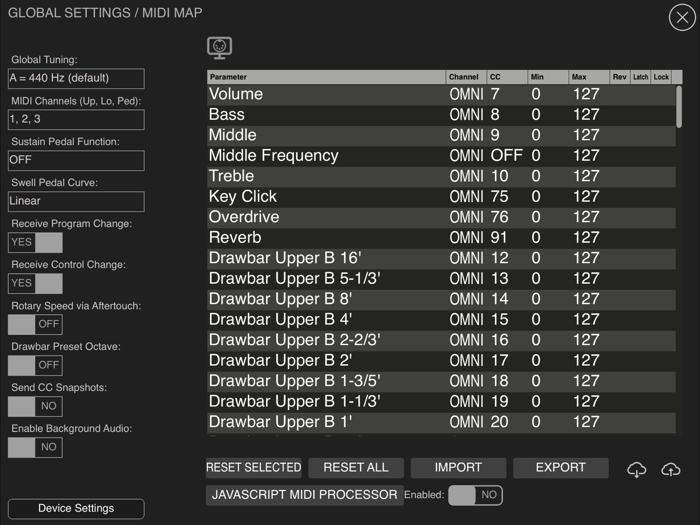Viewport: 700px width, 525px height.
Task: Click the Channel column header
Action: click(466, 77)
